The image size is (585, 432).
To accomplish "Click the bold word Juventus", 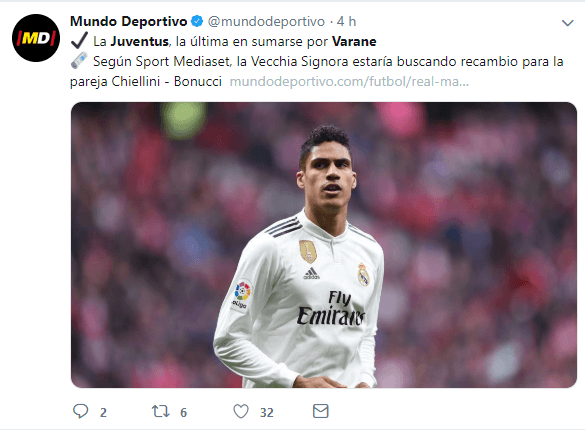I will point(140,41).
